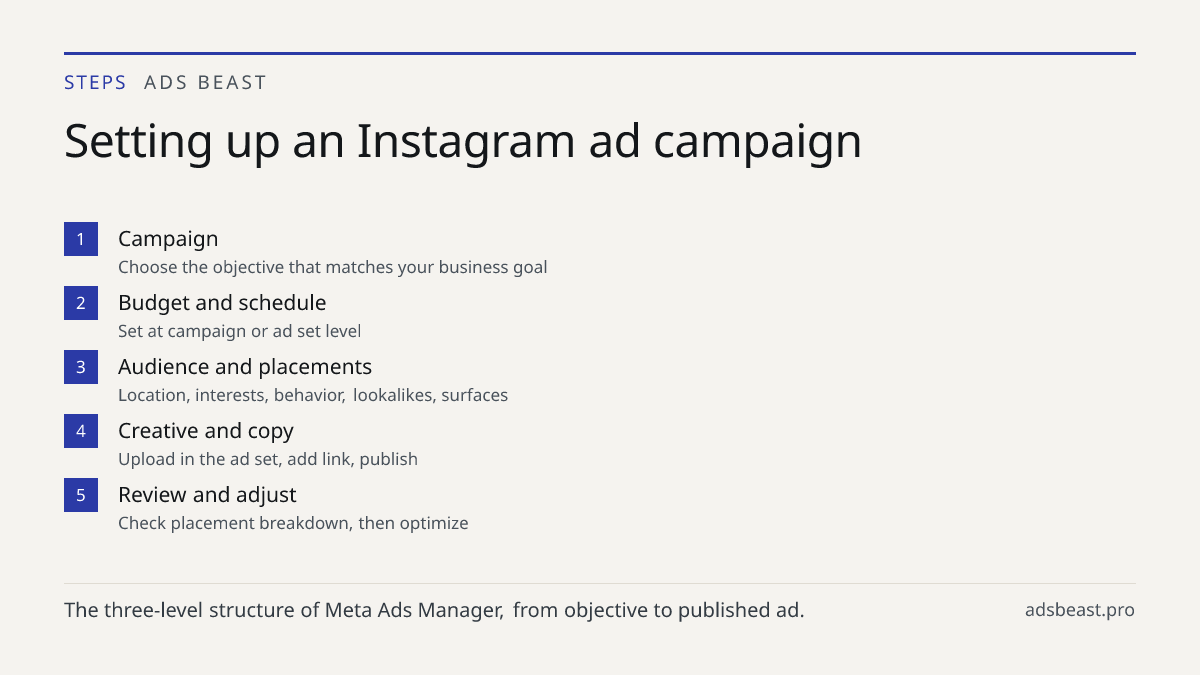This screenshot has height=675, width=1200.
Task: Select the 'Creative and copy' heading
Action: (206, 431)
